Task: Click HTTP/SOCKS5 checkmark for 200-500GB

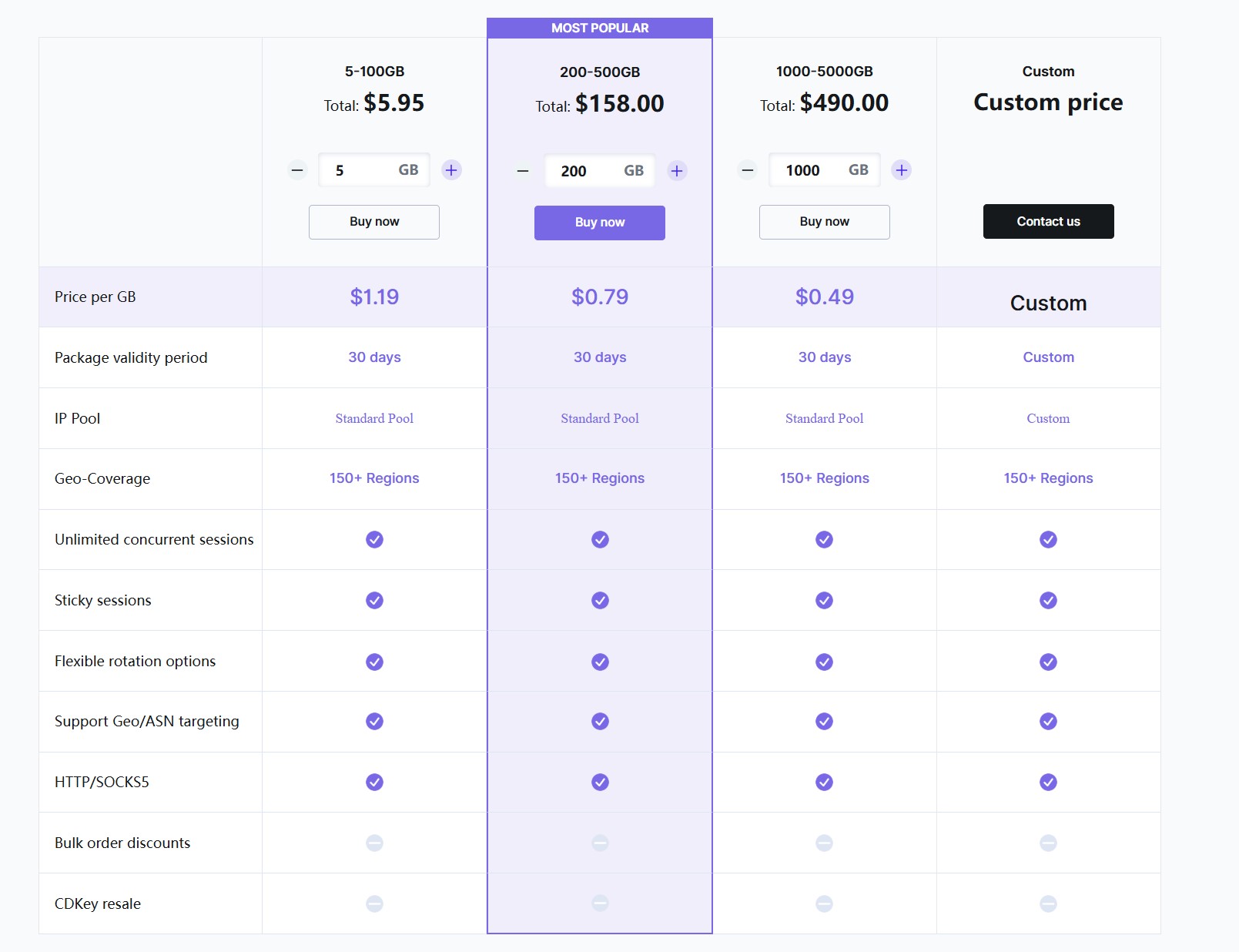Action: pyautogui.click(x=600, y=782)
